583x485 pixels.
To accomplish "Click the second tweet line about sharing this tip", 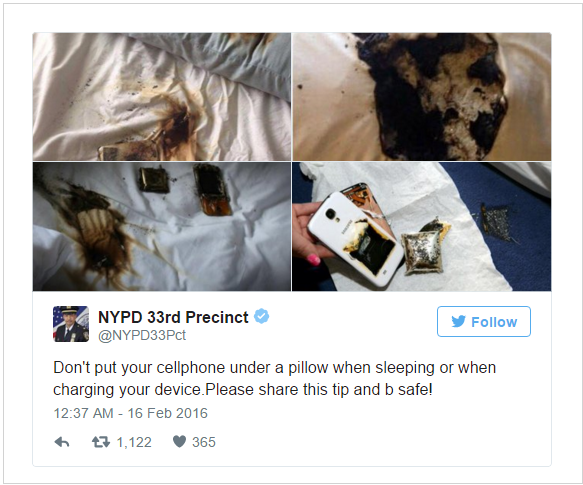I will coord(243,390).
